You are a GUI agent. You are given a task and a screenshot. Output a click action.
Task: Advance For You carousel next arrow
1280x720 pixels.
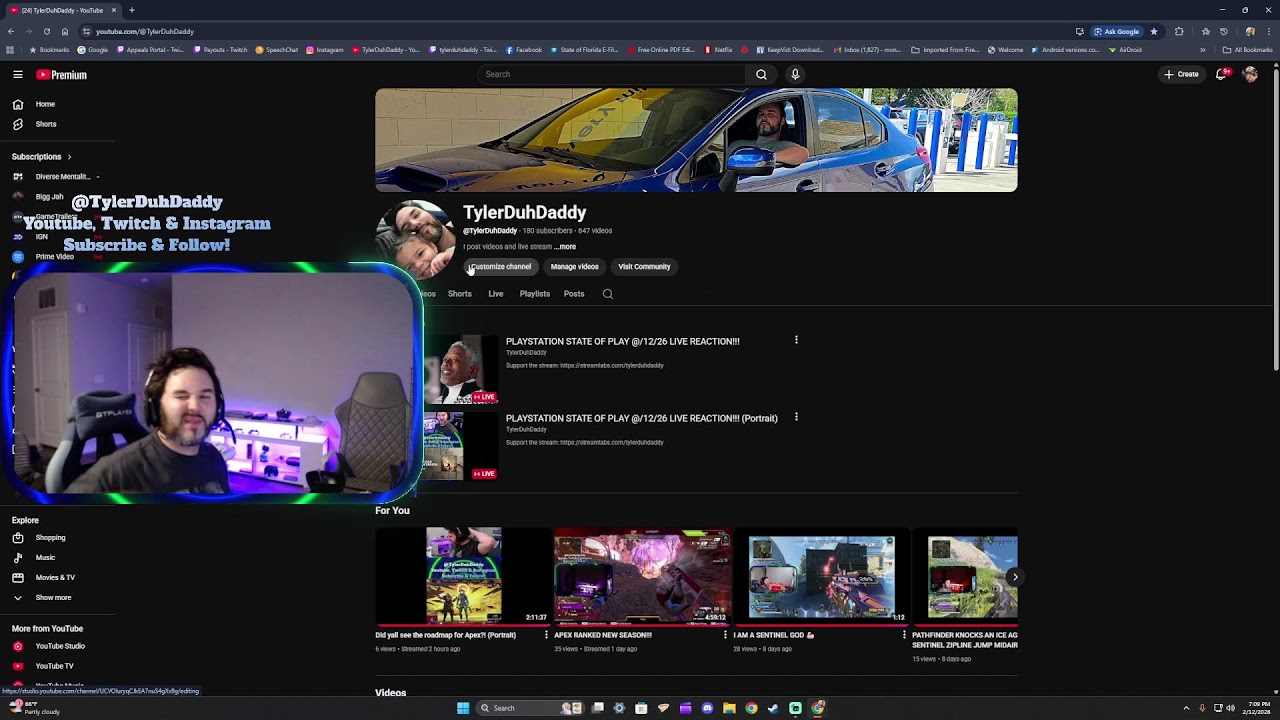[1014, 577]
